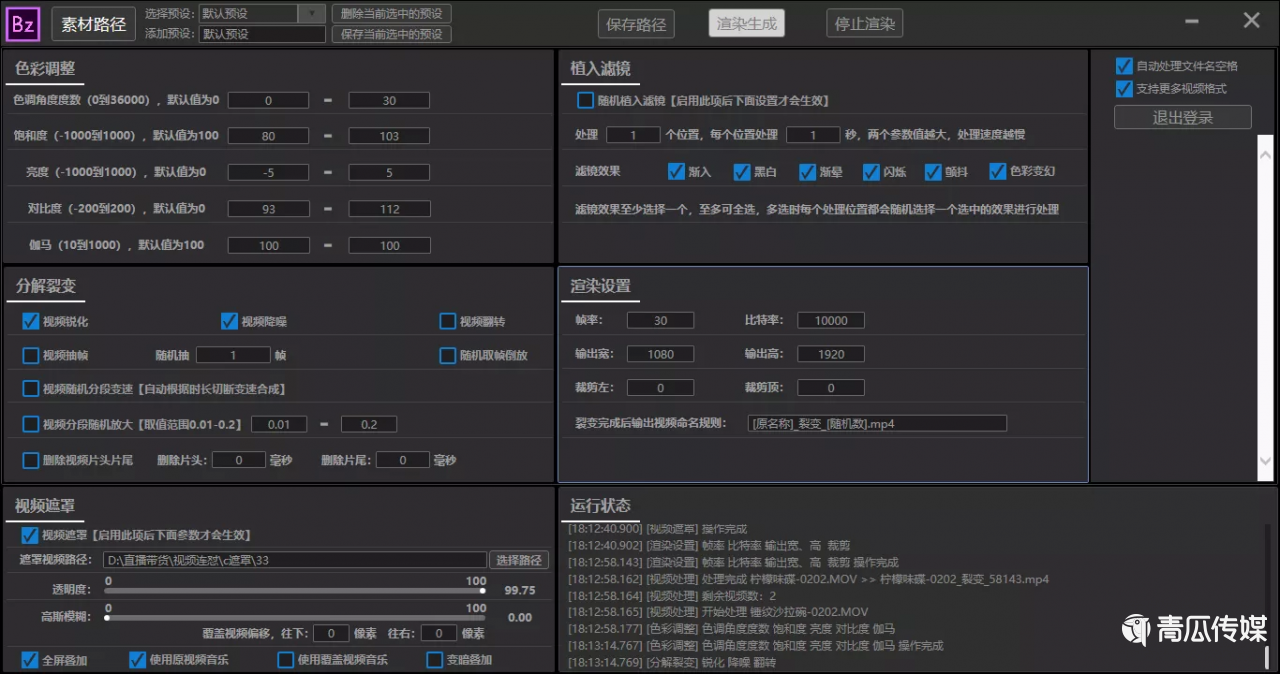This screenshot has height=674, width=1280.
Task: Open the 选择预设 preset dropdown
Action: click(x=312, y=14)
